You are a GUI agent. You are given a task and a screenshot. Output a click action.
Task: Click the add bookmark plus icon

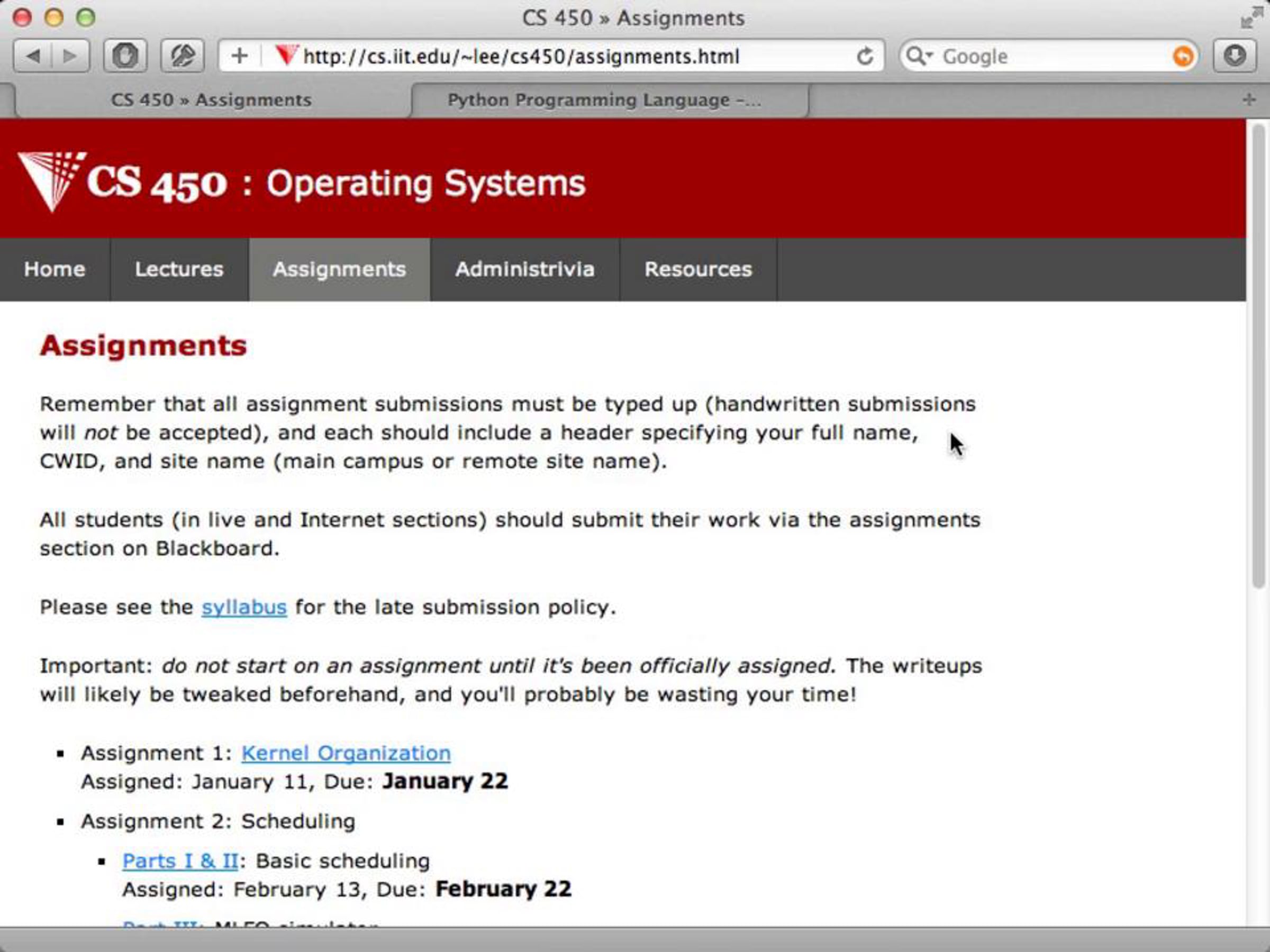(x=239, y=56)
